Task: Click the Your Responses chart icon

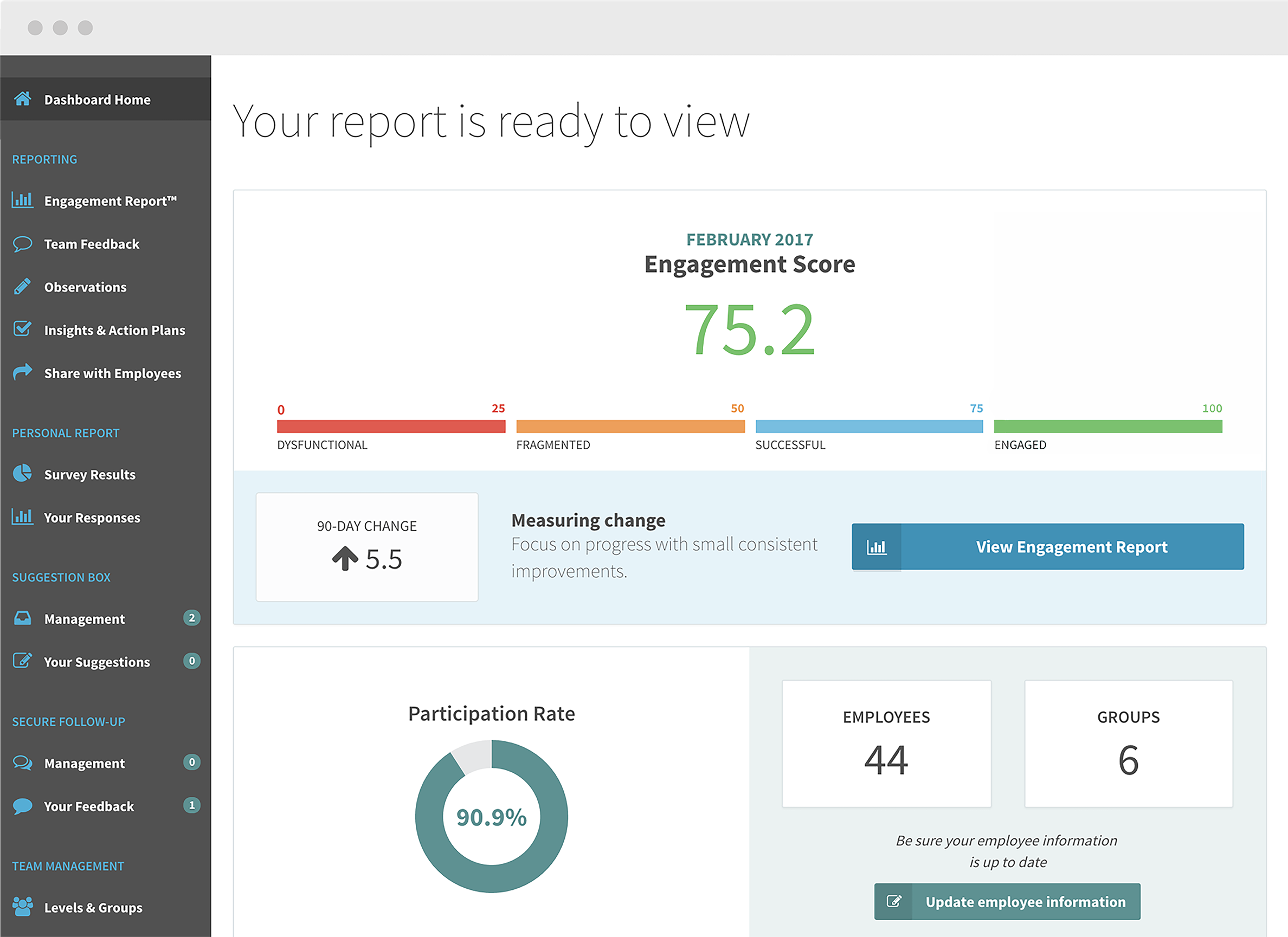Action: (23, 518)
